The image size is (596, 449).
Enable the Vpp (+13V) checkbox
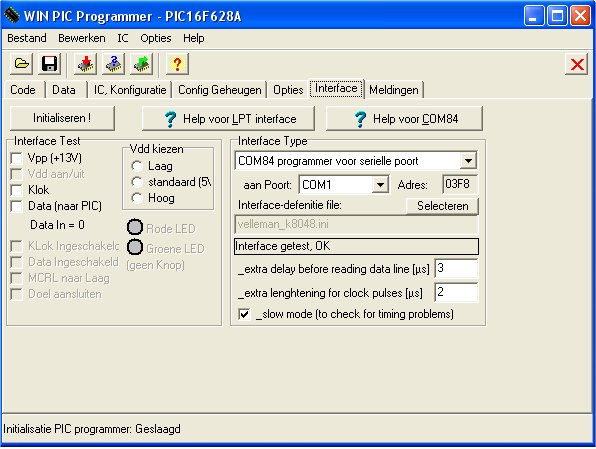click(x=16, y=158)
